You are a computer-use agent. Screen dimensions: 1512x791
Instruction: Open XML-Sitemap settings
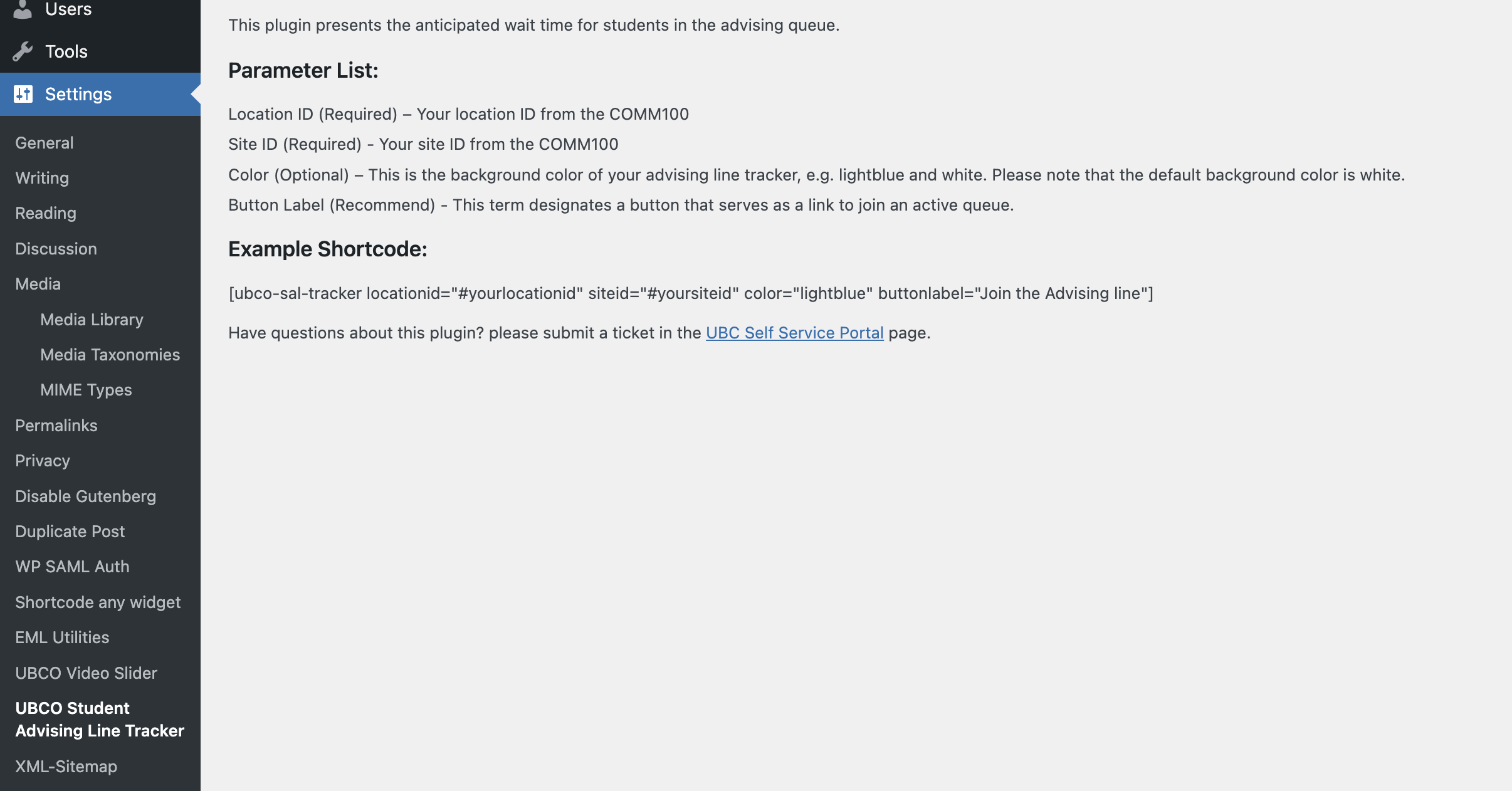pos(66,767)
